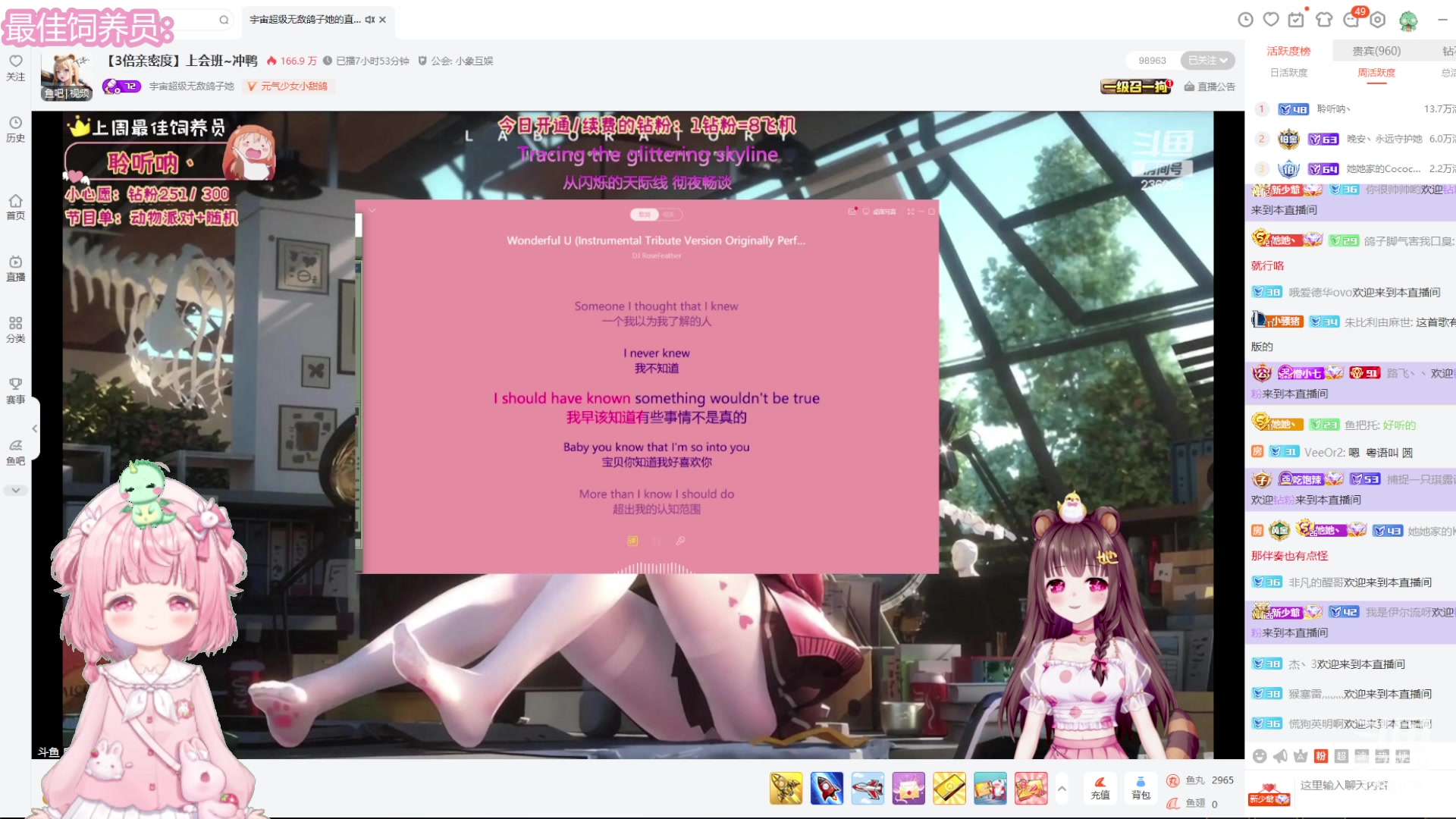Expand the gift bar up arrow
Image resolution: width=1456 pixels, height=819 pixels.
1062,789
